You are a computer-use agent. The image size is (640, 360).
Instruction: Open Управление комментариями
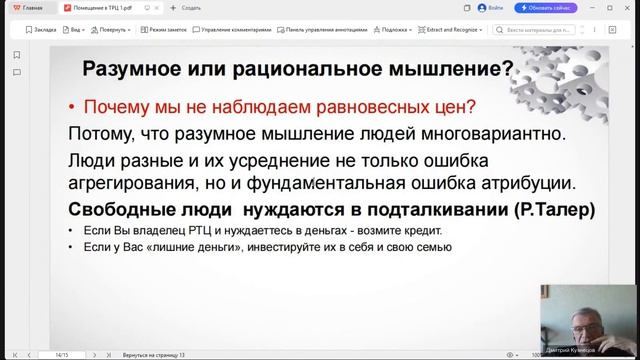click(232, 30)
